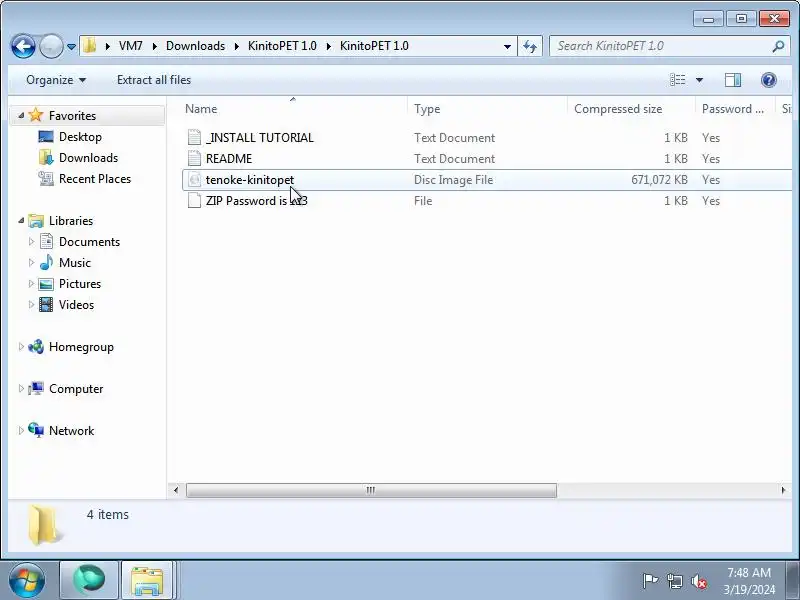The image size is (800, 600).
Task: Select Downloads in the address breadcrumb
Action: (x=195, y=46)
